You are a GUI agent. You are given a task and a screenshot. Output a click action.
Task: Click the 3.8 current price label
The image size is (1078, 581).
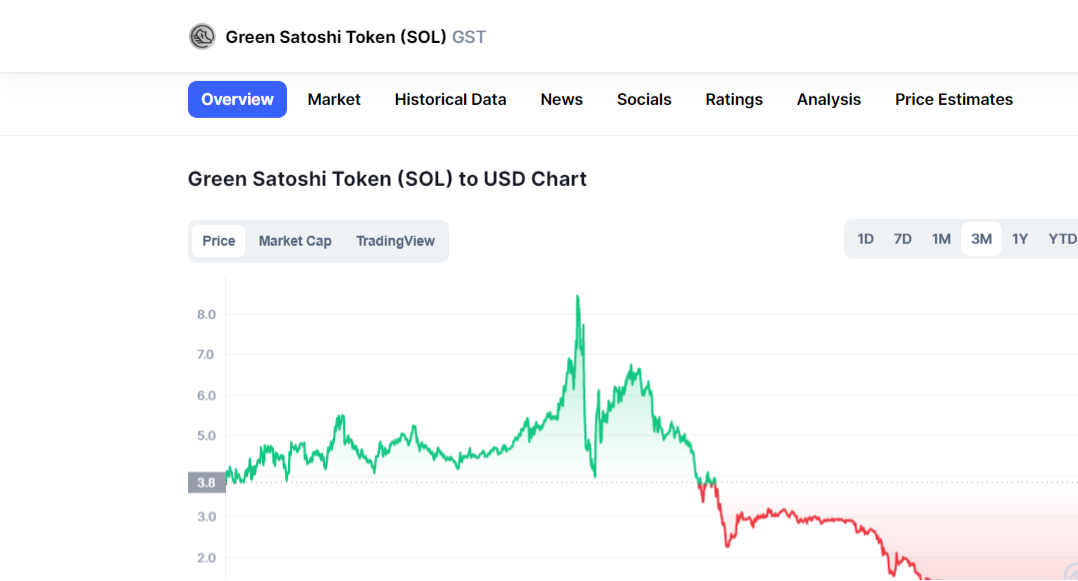pos(206,483)
